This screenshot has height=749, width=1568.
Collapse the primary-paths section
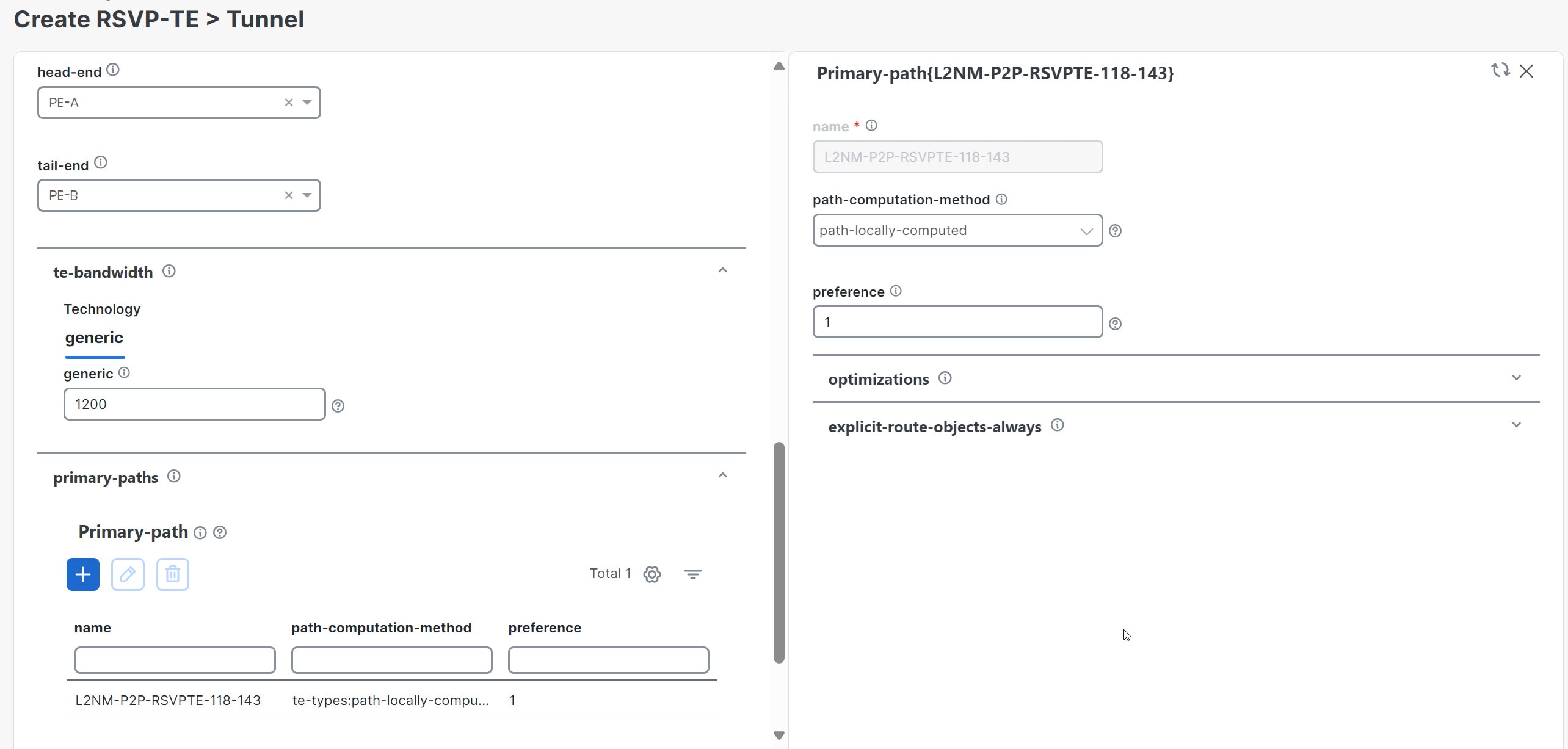click(x=723, y=475)
